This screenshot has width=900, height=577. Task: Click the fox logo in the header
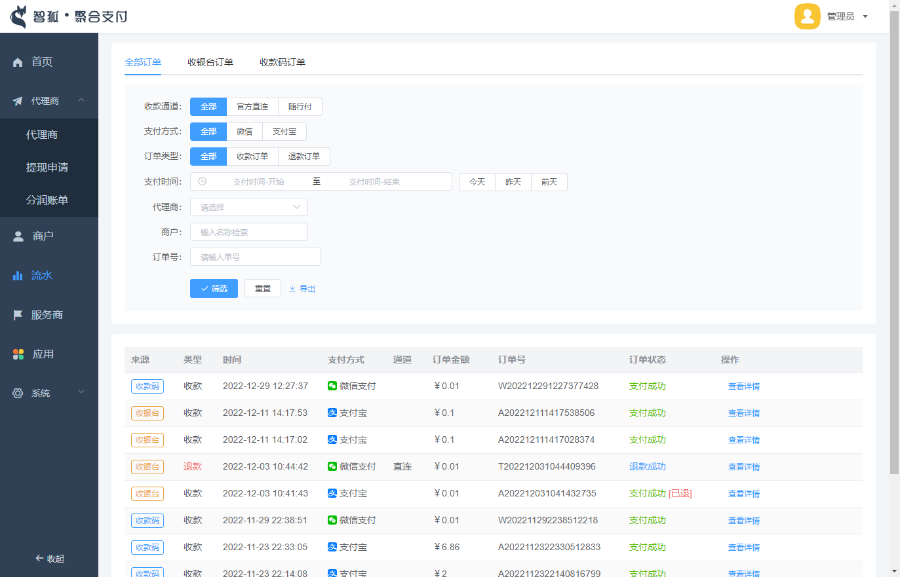point(19,17)
